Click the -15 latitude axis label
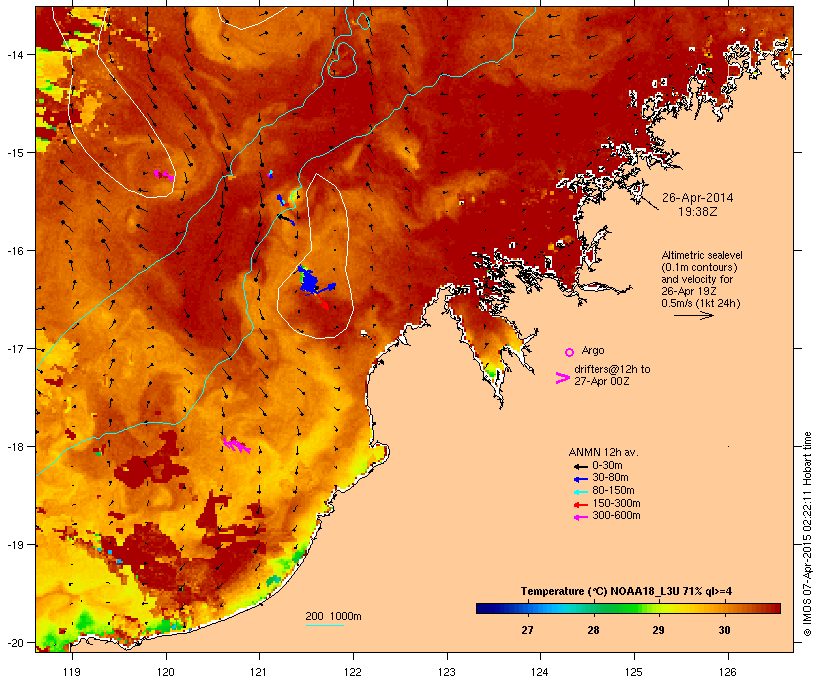This screenshot has width=820, height=680. click(x=14, y=153)
